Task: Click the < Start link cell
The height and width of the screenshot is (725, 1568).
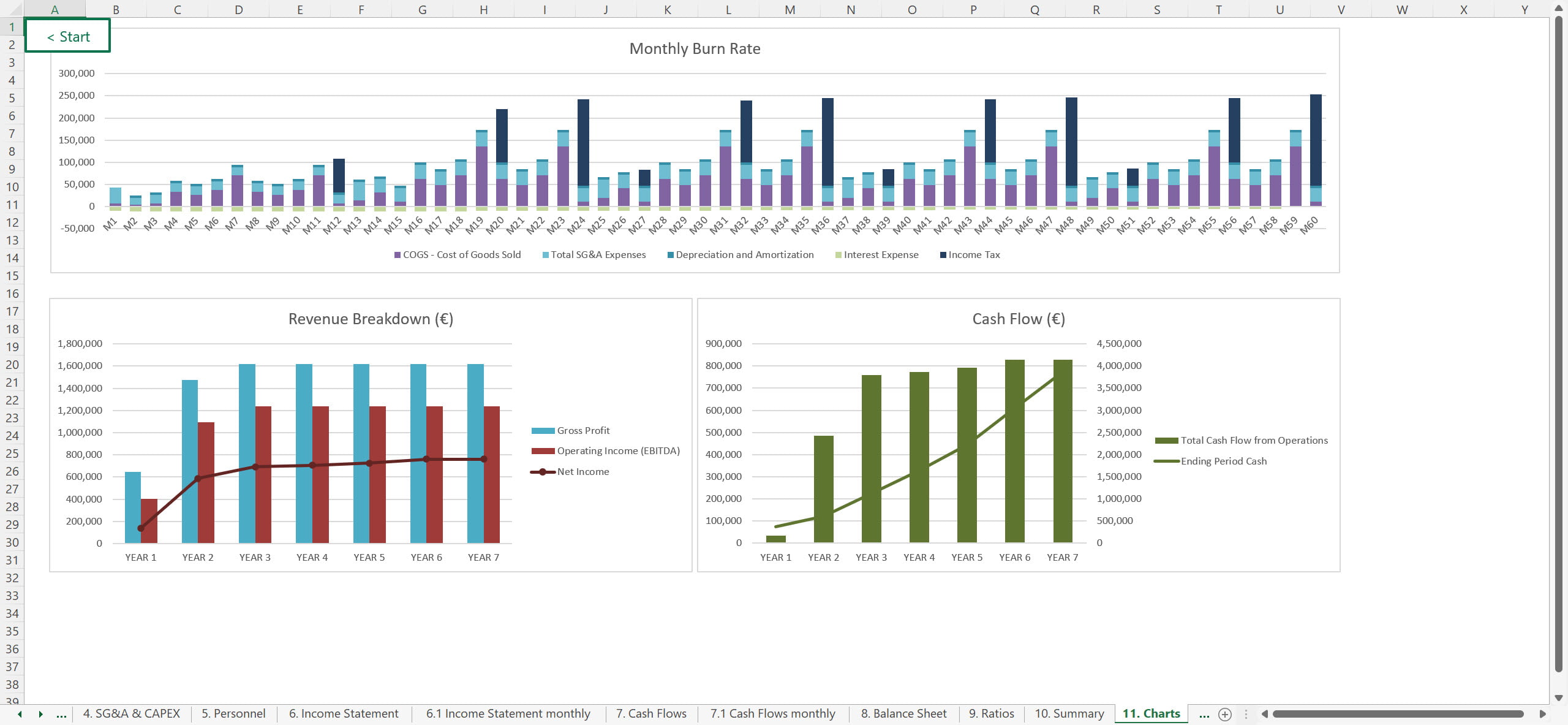Action: [x=68, y=36]
